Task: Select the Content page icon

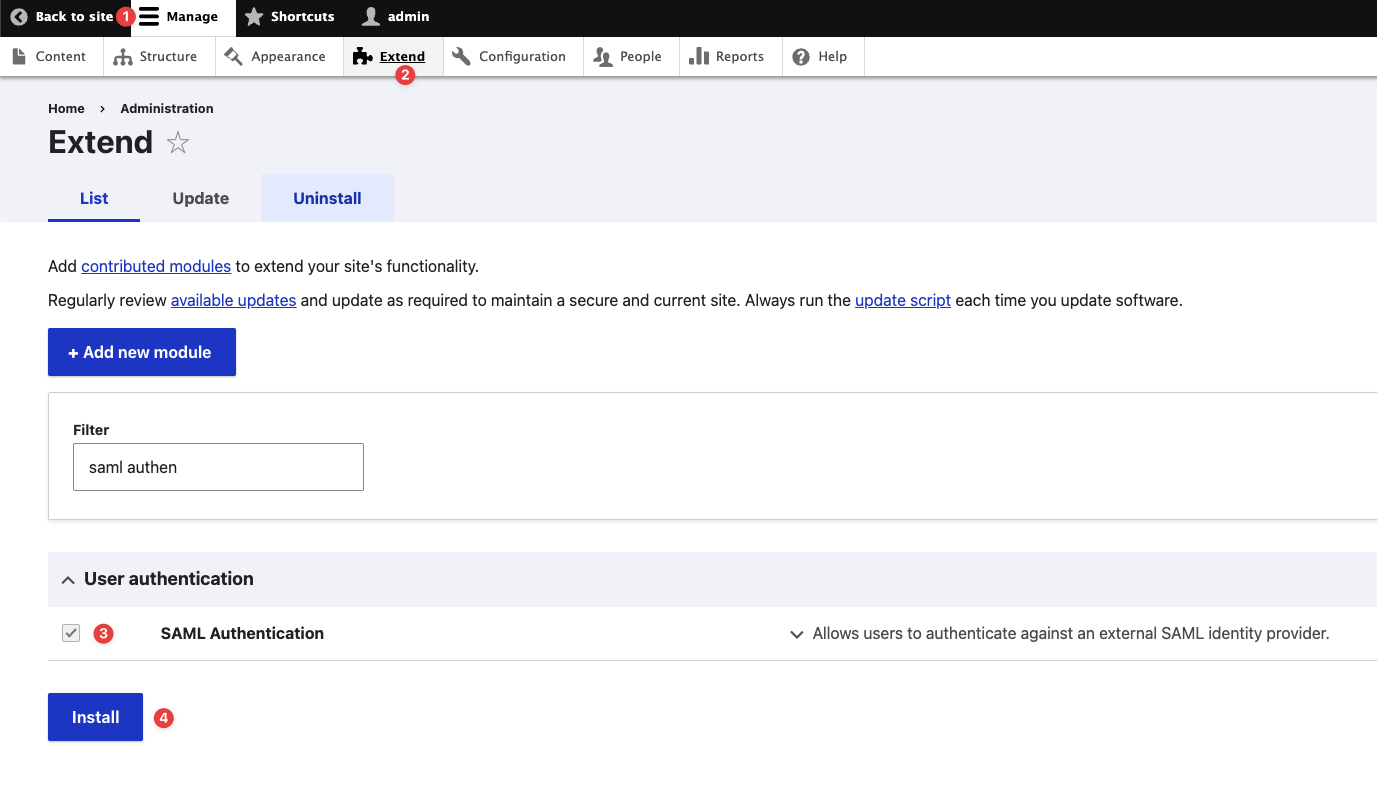Action: coord(20,56)
